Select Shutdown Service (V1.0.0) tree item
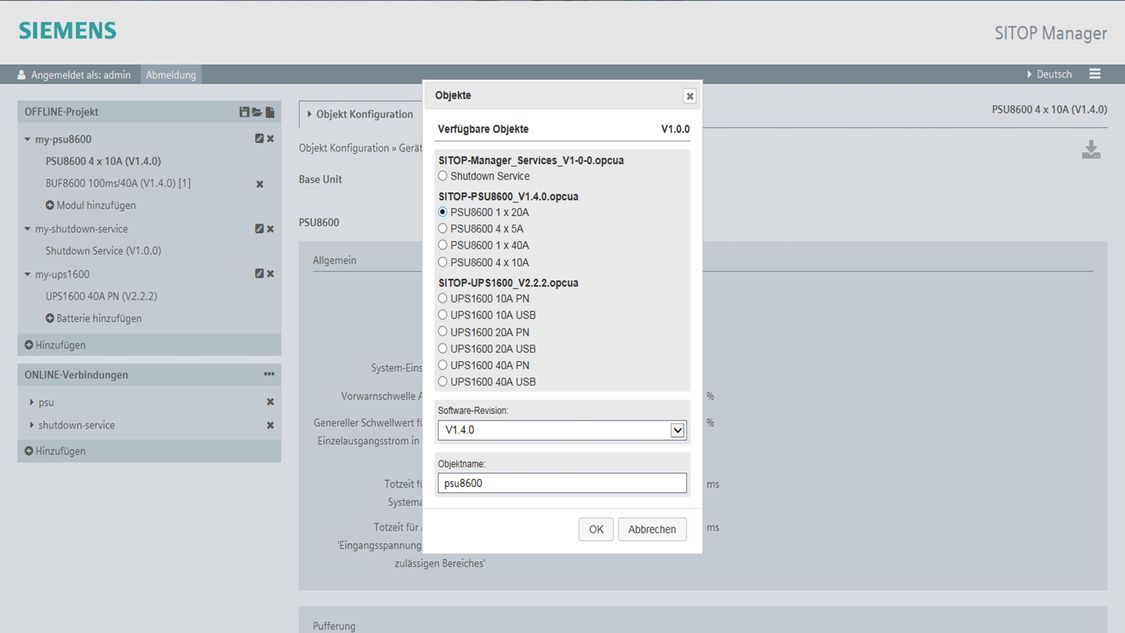1125x633 pixels. [103, 250]
